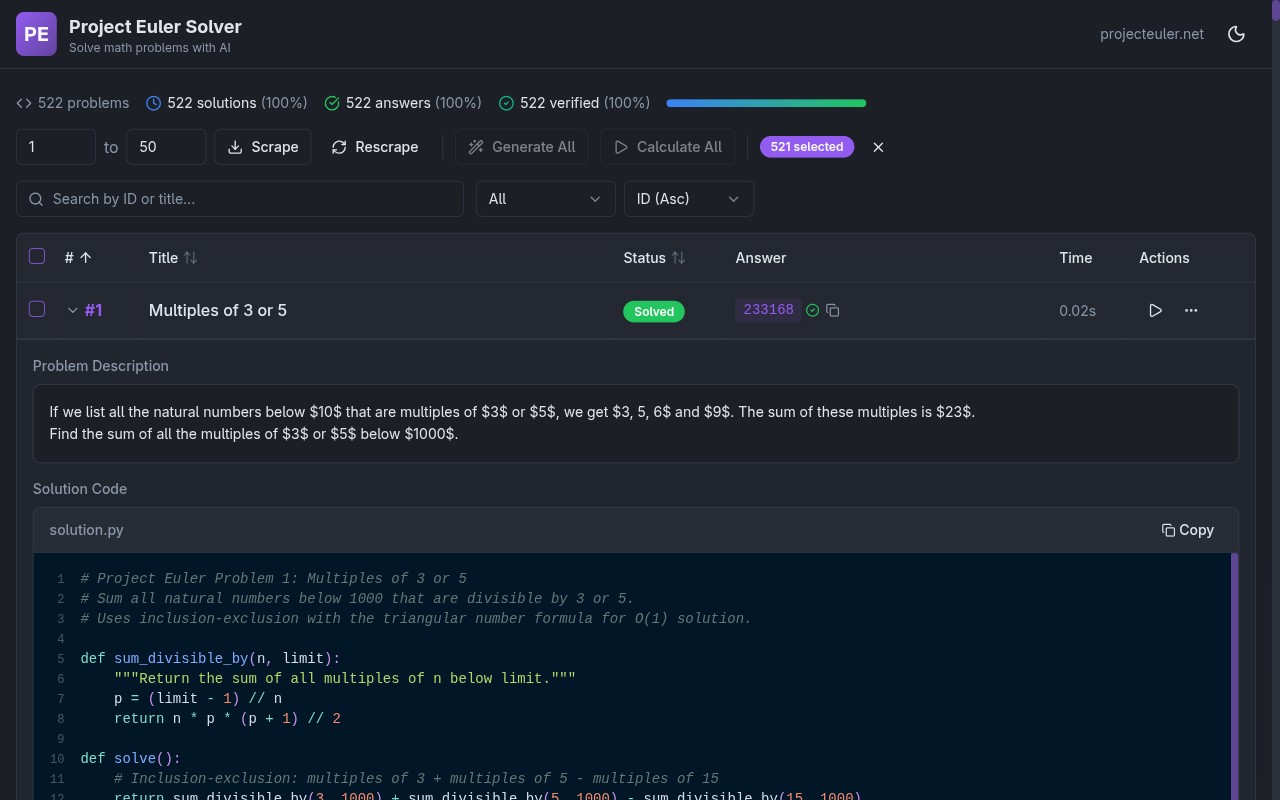The width and height of the screenshot is (1280, 800).
Task: Clear selection with the X icon
Action: [878, 147]
